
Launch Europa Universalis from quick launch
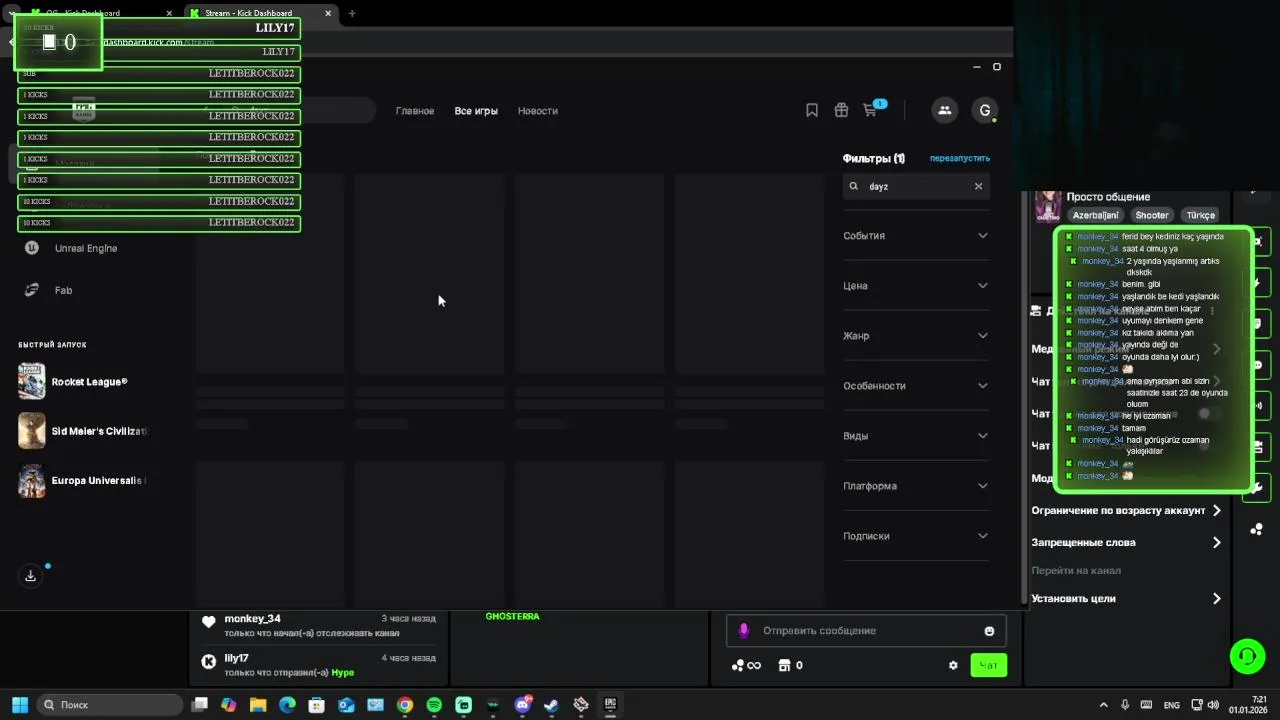(82, 481)
